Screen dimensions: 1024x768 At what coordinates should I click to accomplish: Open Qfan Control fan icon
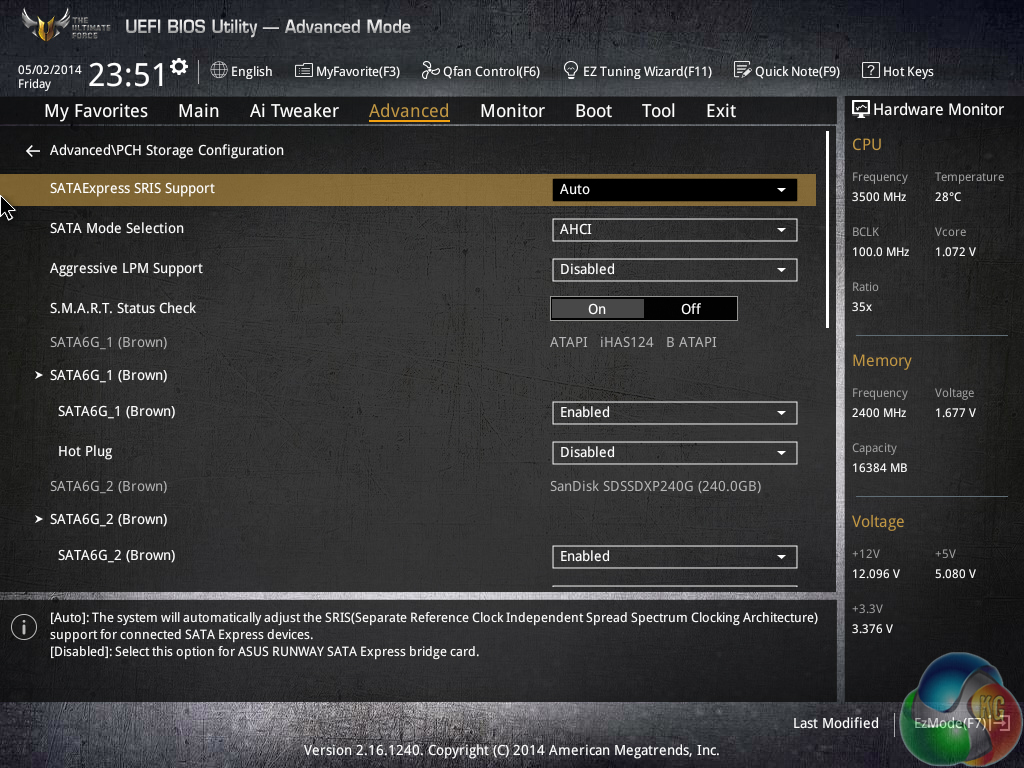click(x=430, y=71)
